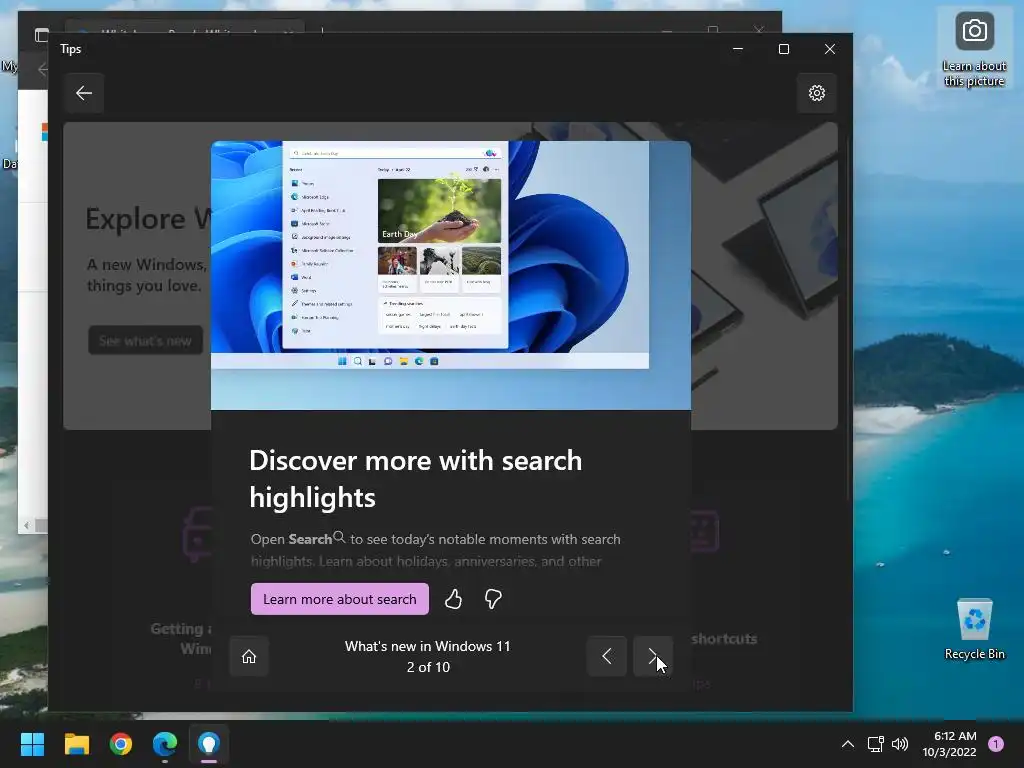Open Tips settings gear
This screenshot has width=1024, height=768.
(x=816, y=93)
